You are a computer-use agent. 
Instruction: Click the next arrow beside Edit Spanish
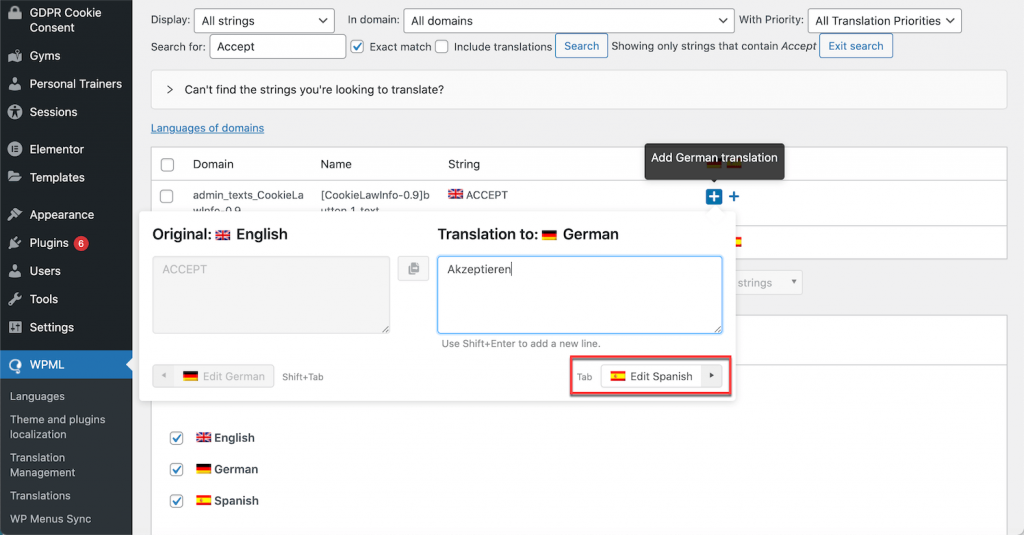[712, 376]
